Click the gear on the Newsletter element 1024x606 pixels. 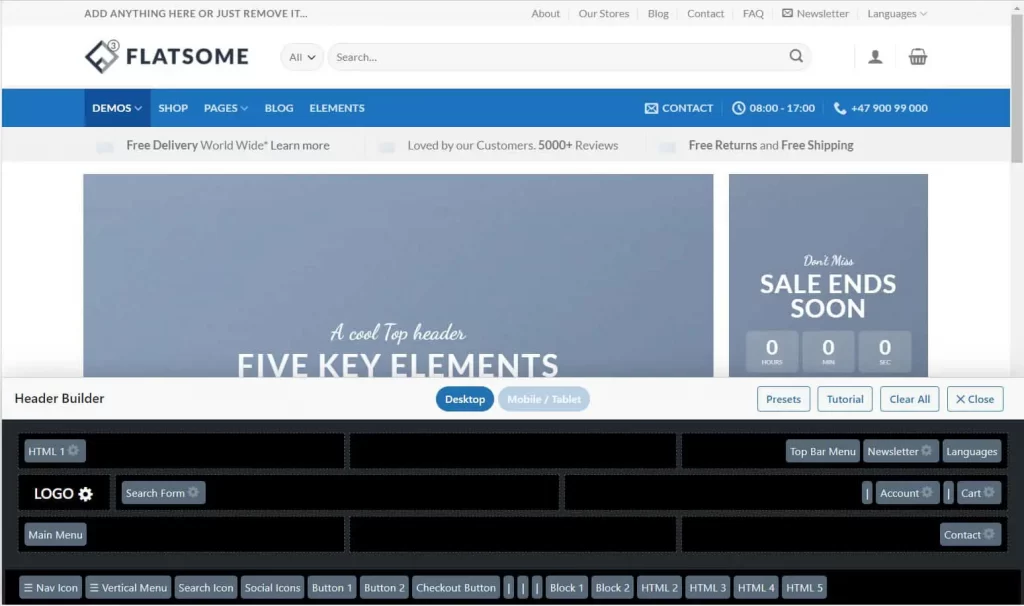click(x=927, y=451)
